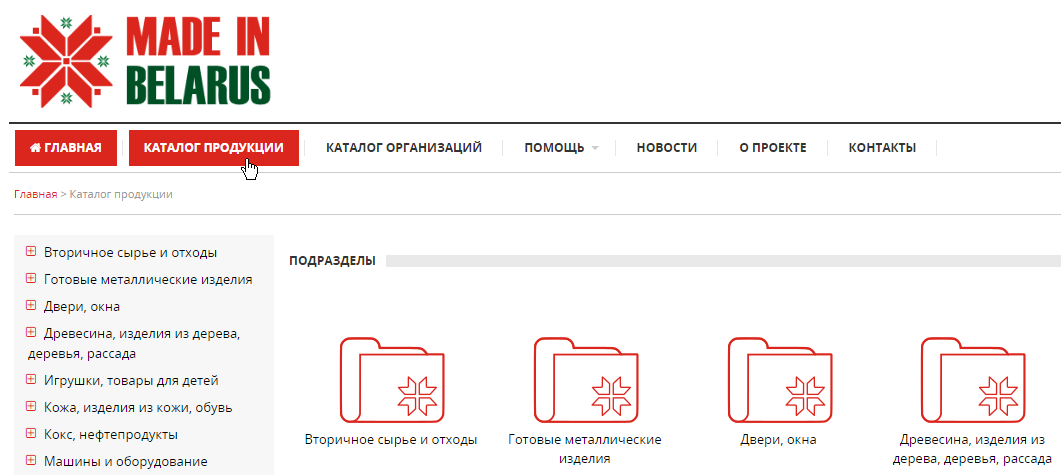1061x475 pixels.
Task: Open Каталог продукции menu item
Action: click(213, 148)
